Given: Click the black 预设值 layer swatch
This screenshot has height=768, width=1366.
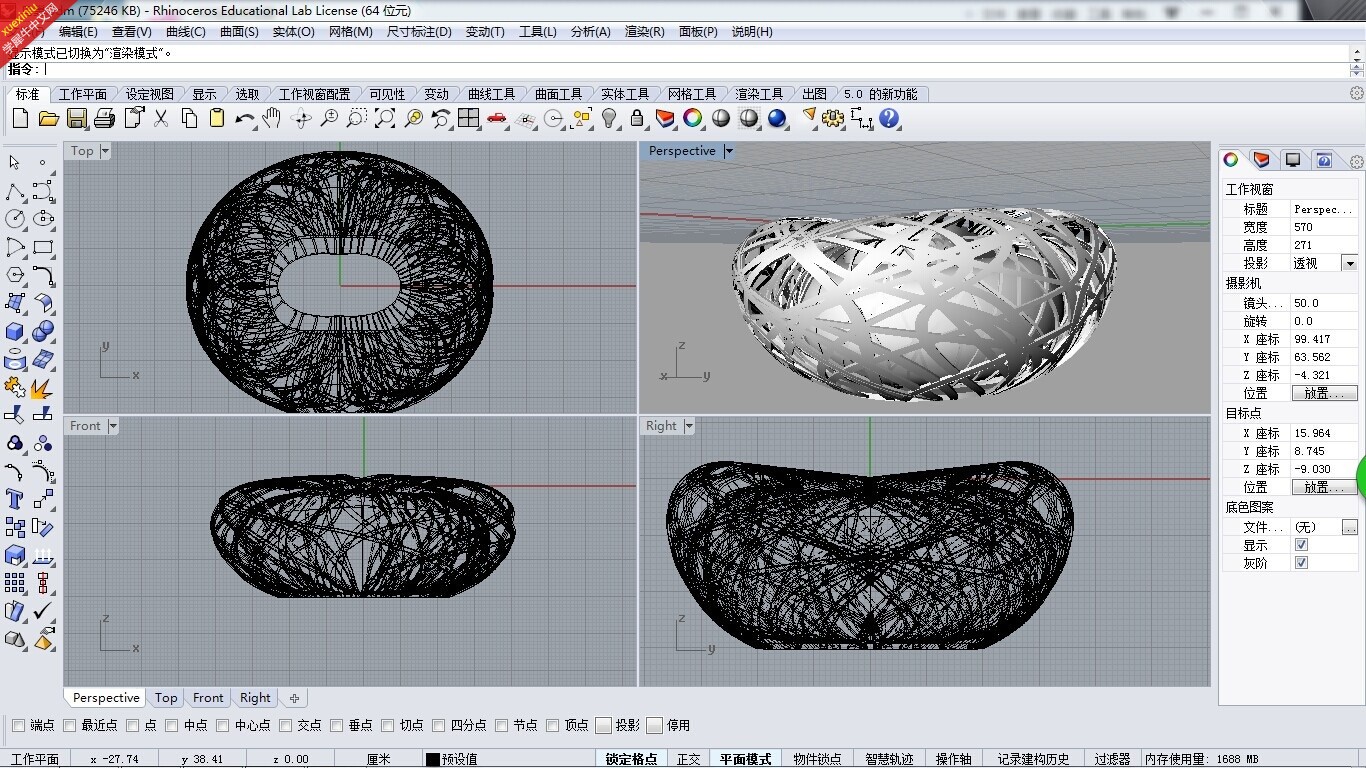Looking at the screenshot, I should [x=433, y=759].
